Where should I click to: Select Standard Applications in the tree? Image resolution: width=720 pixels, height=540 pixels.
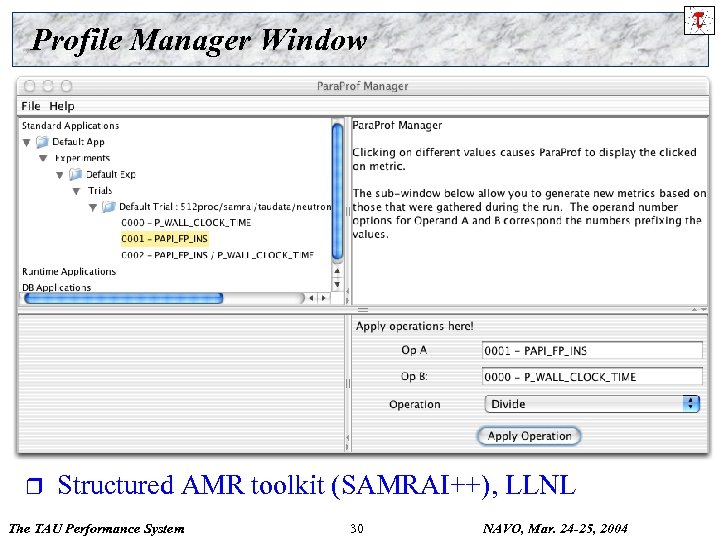70,126
